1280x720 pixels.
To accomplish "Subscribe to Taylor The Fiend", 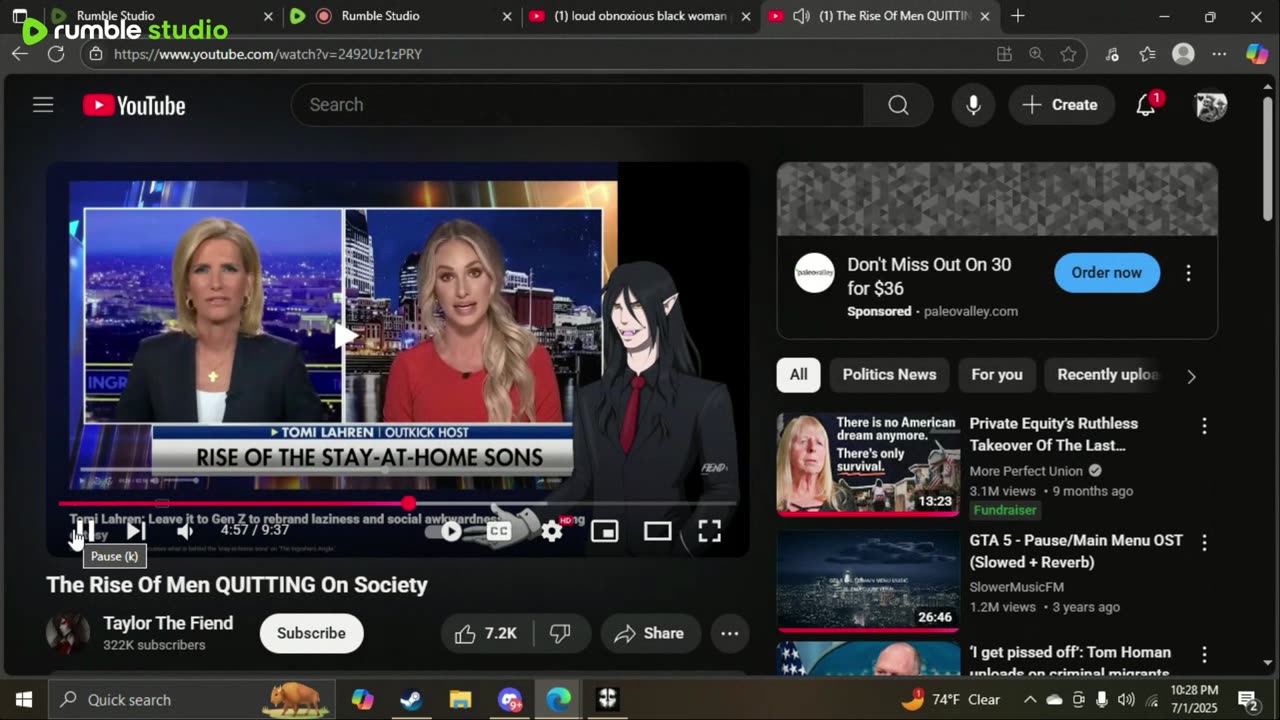I will pyautogui.click(x=311, y=633).
